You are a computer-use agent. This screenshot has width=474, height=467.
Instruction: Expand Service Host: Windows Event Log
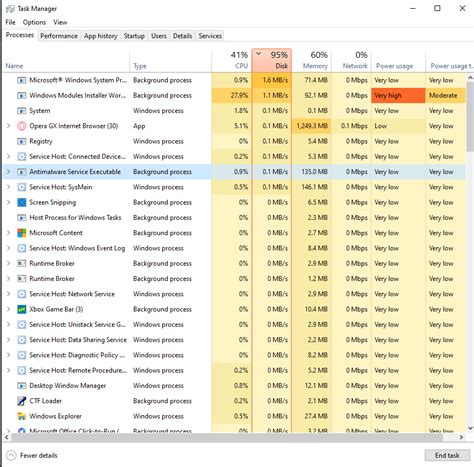9,248
